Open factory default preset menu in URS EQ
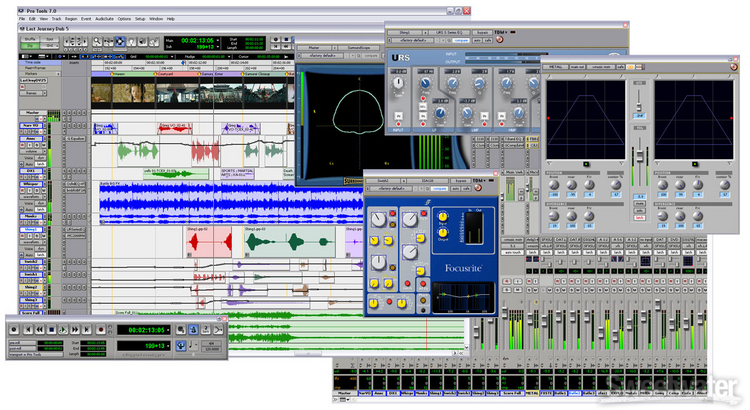Screen dimensions: 750x410 (413, 40)
